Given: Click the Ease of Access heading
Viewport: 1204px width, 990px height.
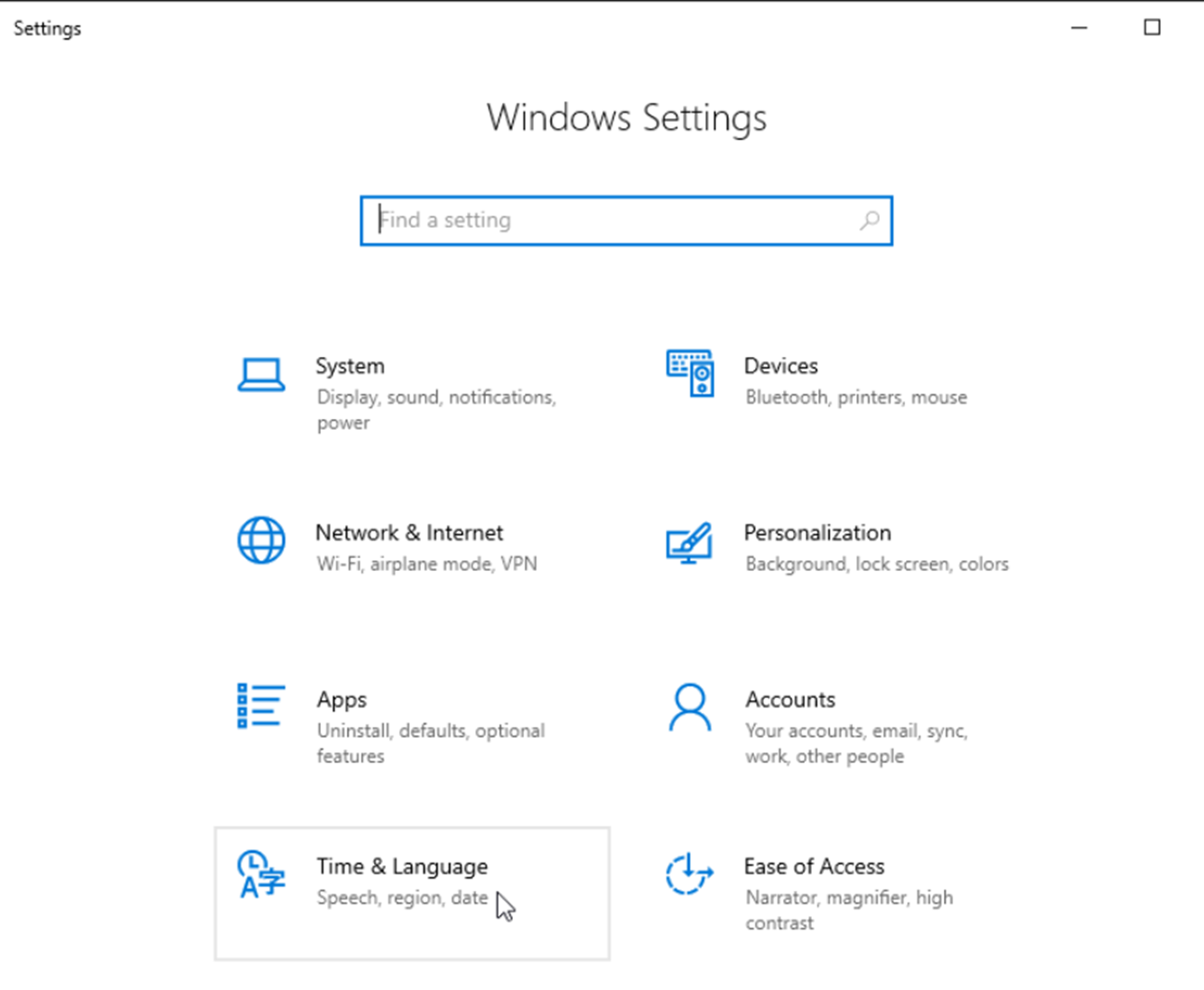Looking at the screenshot, I should 814,867.
